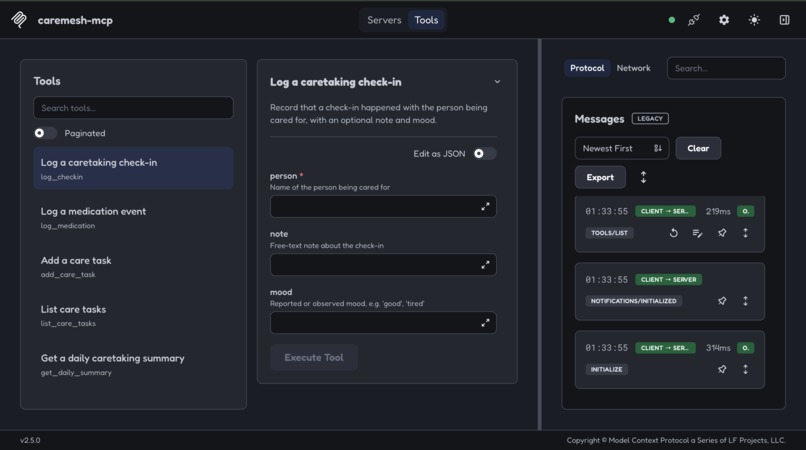Expand the note input field editor

(x=485, y=265)
